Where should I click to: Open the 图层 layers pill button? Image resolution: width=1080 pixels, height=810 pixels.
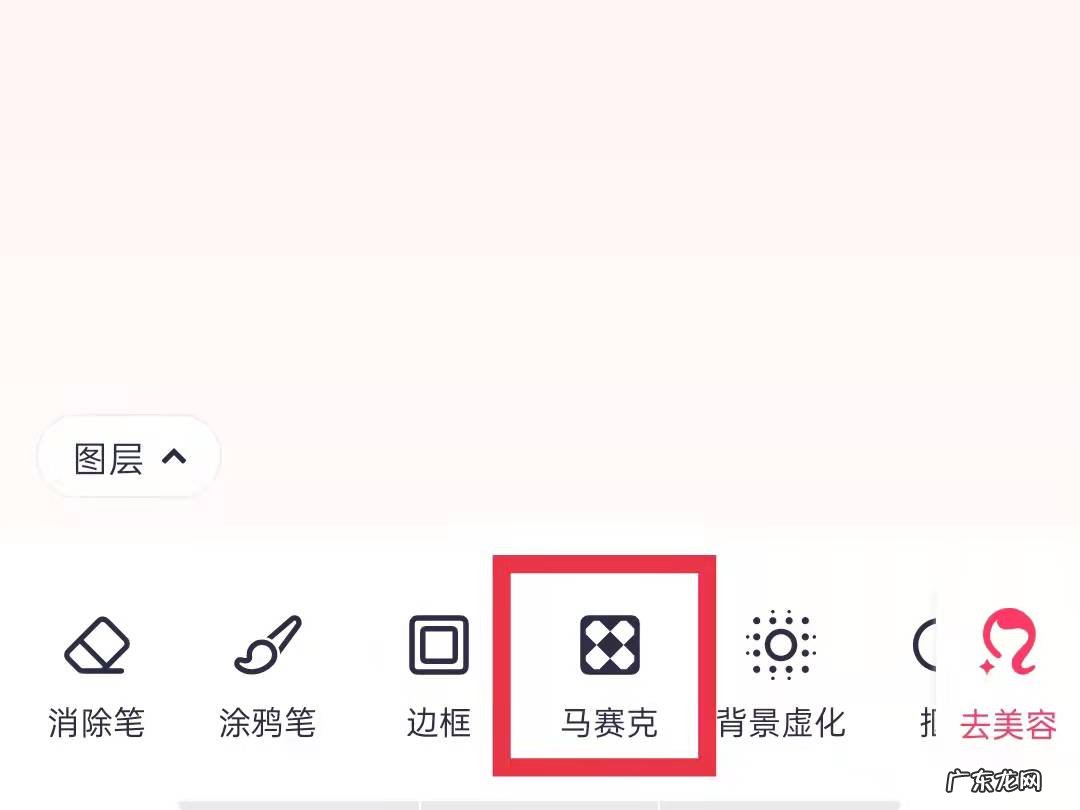[x=129, y=457]
